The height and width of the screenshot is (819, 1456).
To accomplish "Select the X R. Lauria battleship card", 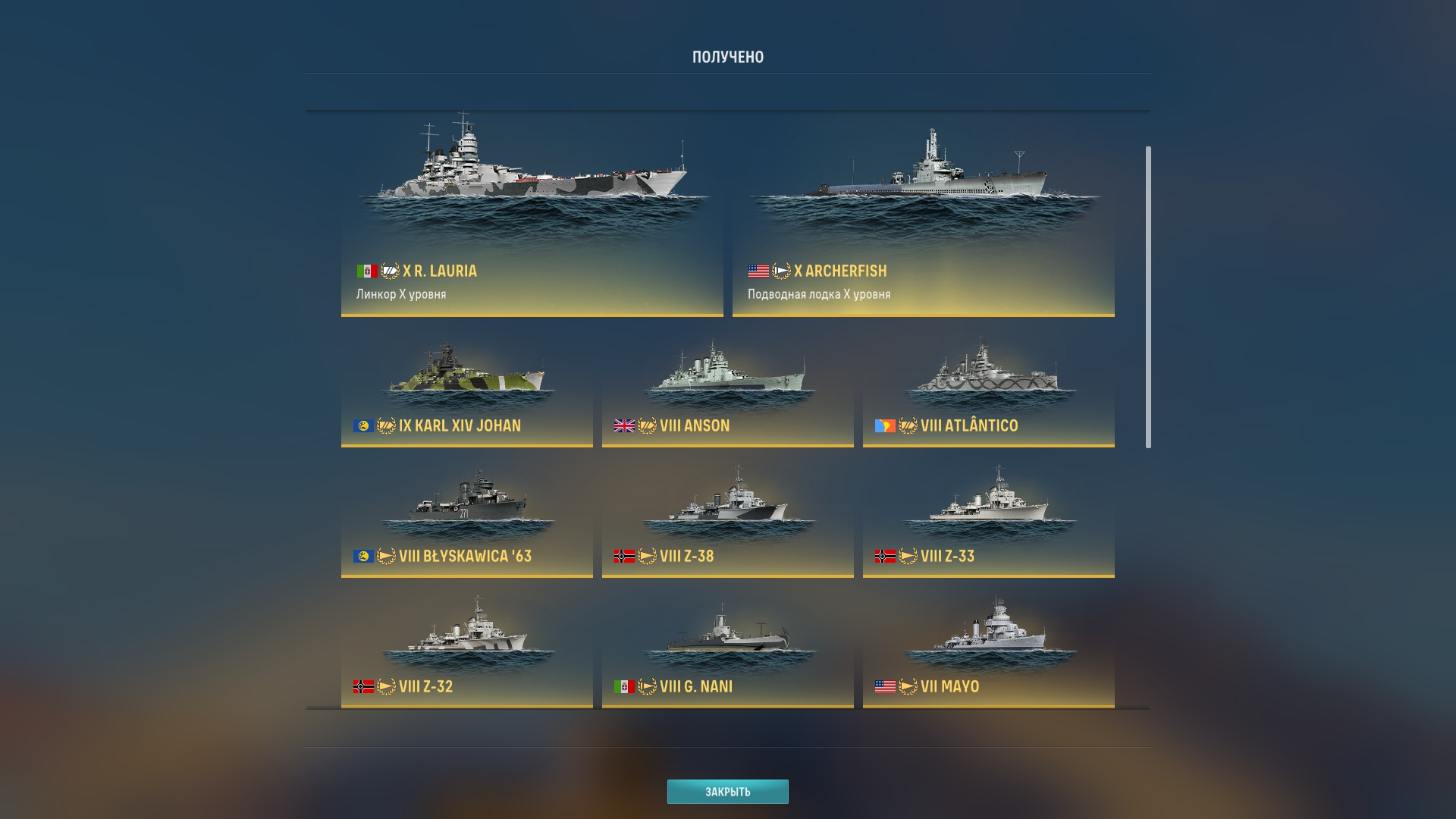I will coord(532,215).
